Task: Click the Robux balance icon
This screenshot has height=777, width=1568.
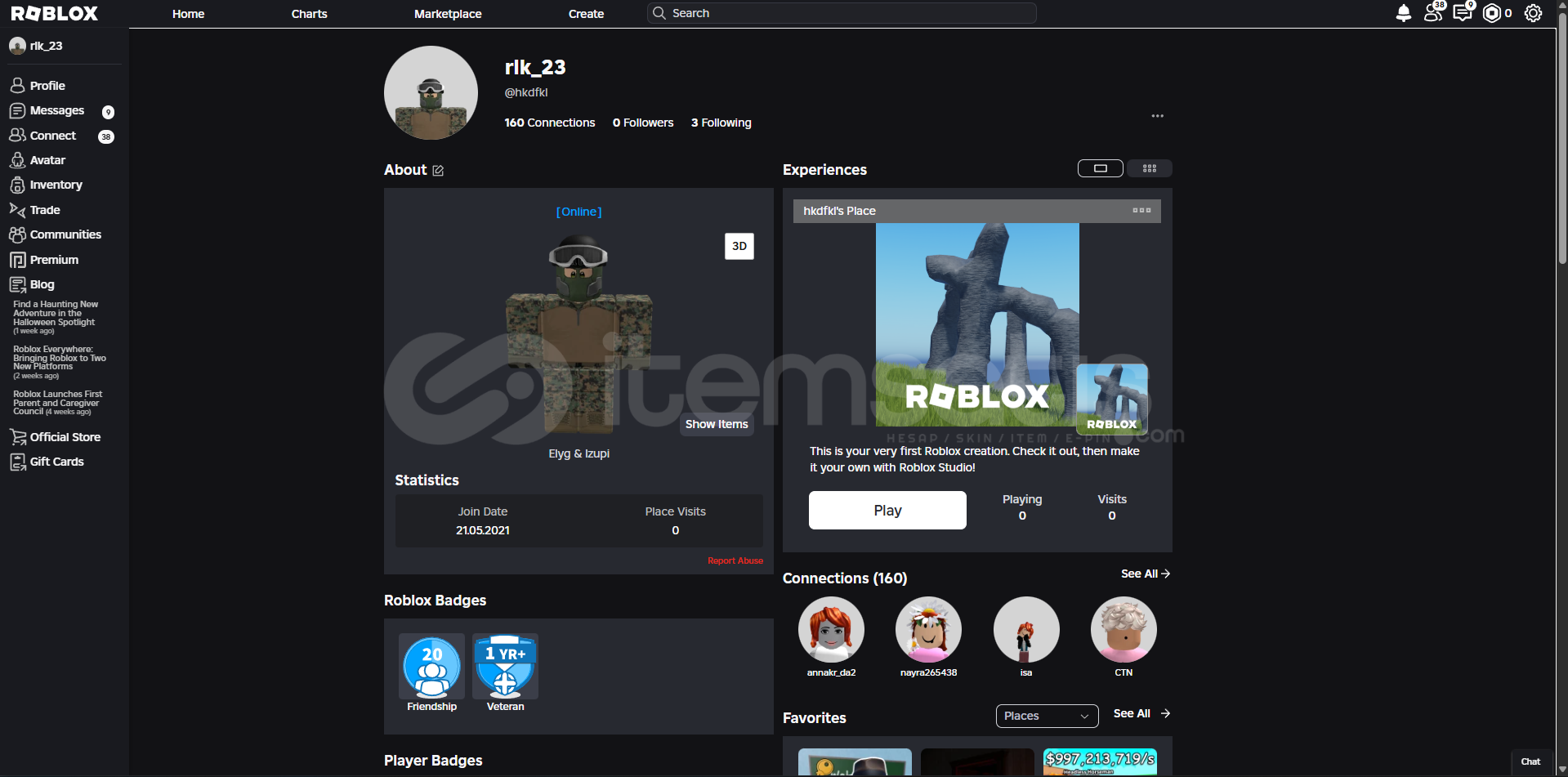Action: point(1492,13)
